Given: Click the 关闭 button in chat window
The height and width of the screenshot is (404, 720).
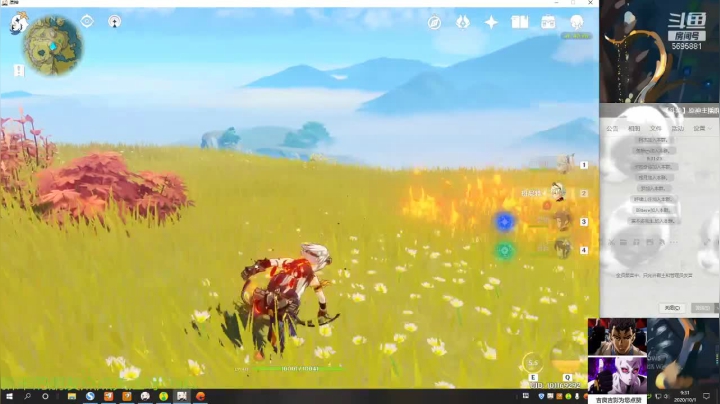Looking at the screenshot, I should pos(672,308).
